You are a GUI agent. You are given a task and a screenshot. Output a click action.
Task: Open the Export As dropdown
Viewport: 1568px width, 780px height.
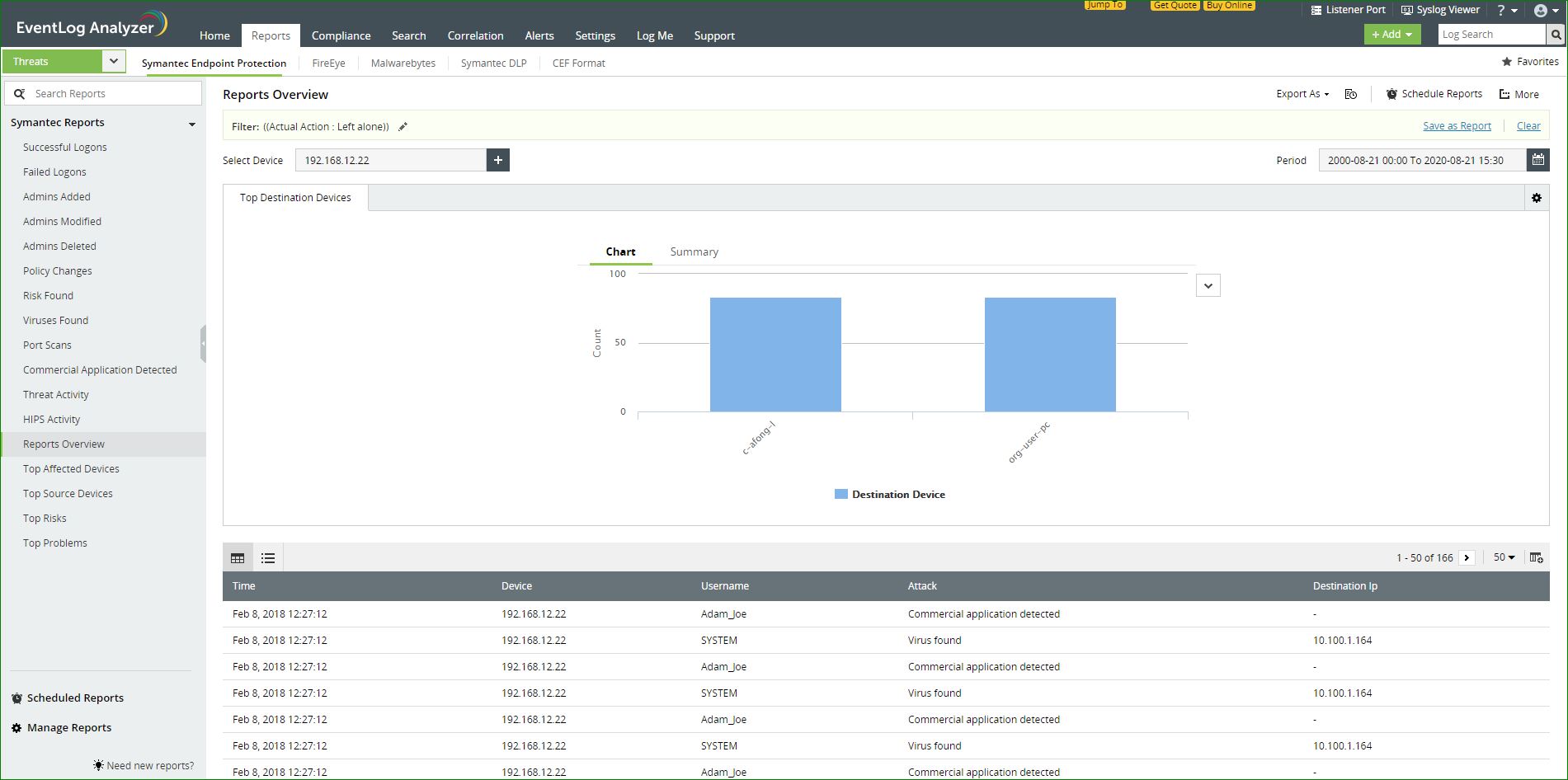[x=1302, y=93]
